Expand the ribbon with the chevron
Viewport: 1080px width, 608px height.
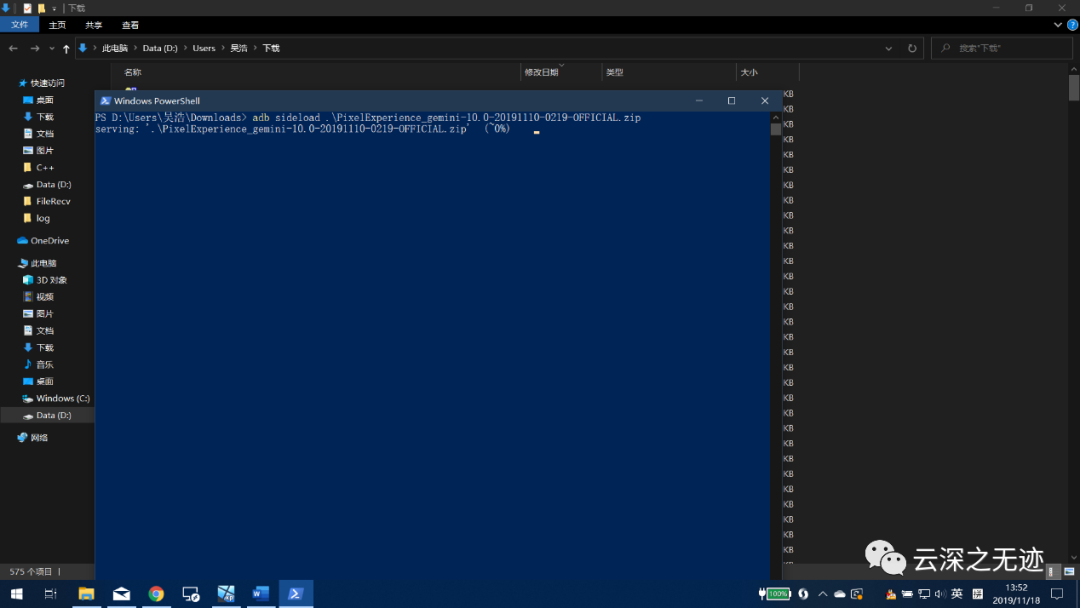click(1058, 25)
